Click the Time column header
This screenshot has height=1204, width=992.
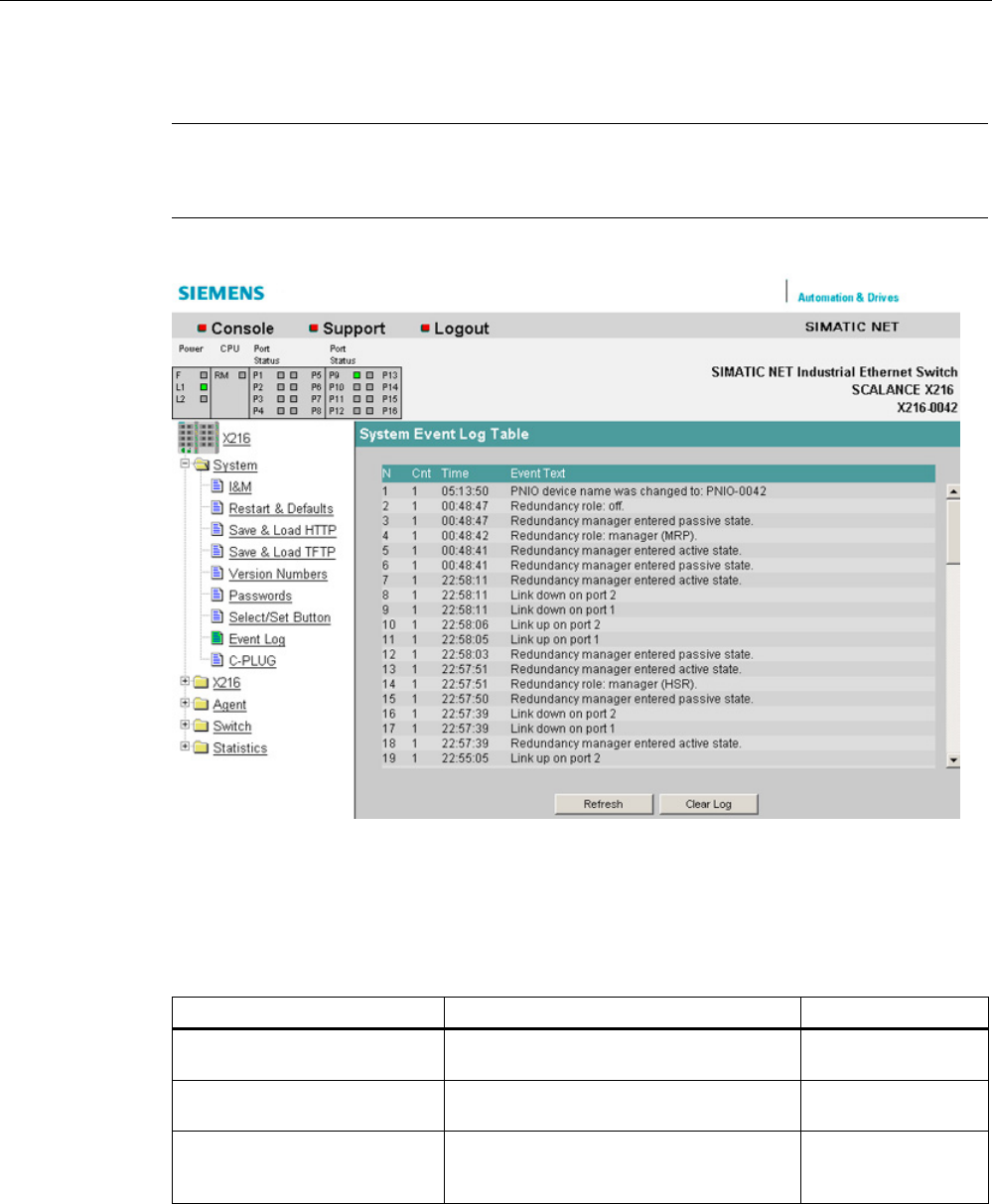(x=455, y=473)
